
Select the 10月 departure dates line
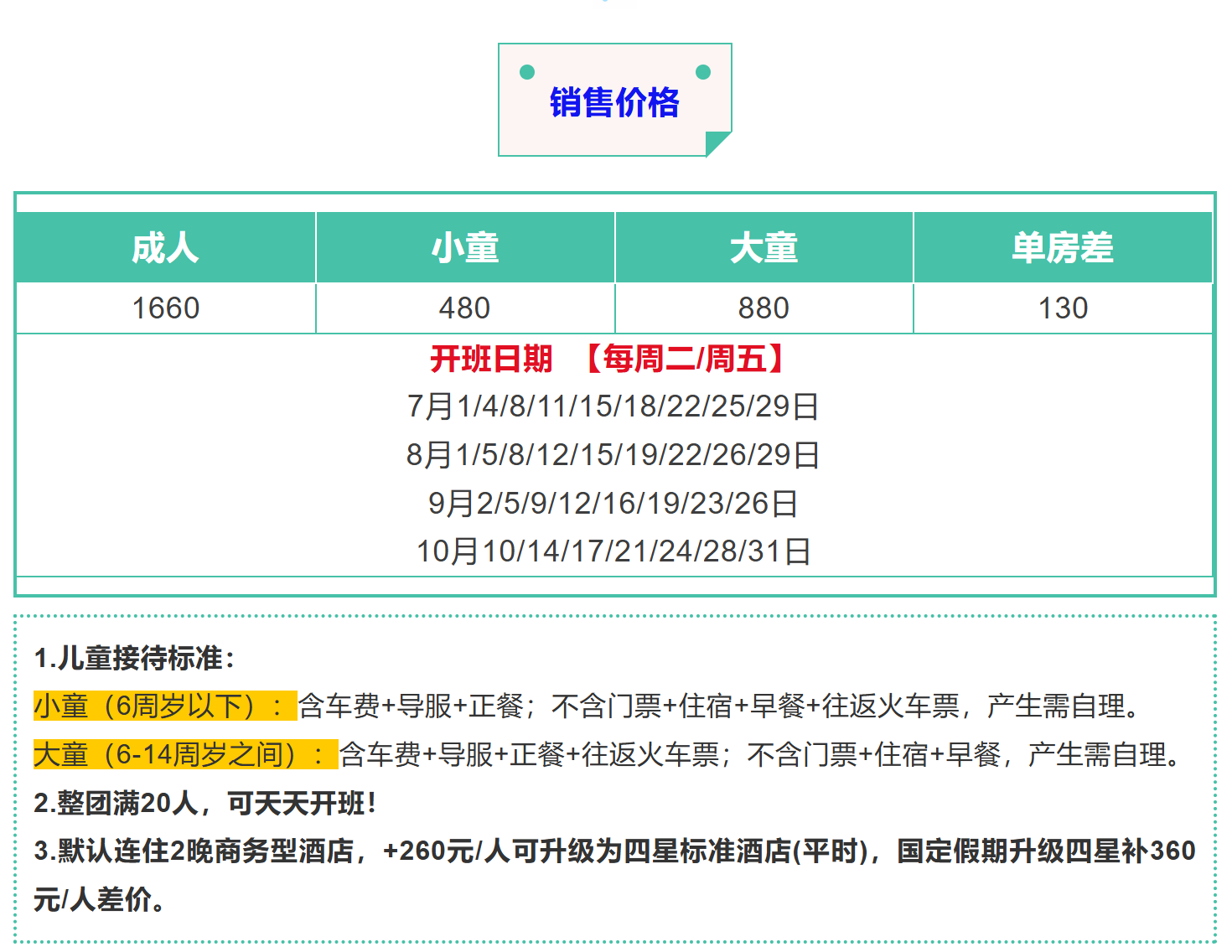tap(613, 551)
